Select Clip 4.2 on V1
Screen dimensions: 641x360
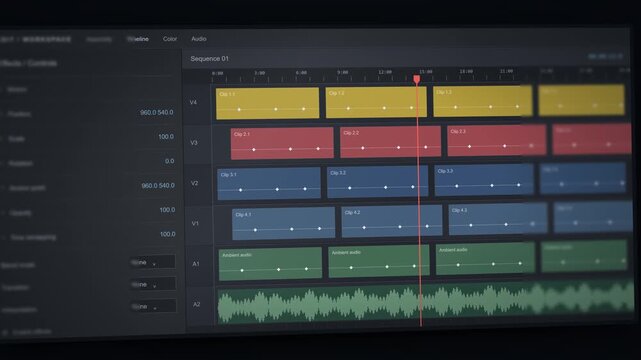tap(392, 221)
